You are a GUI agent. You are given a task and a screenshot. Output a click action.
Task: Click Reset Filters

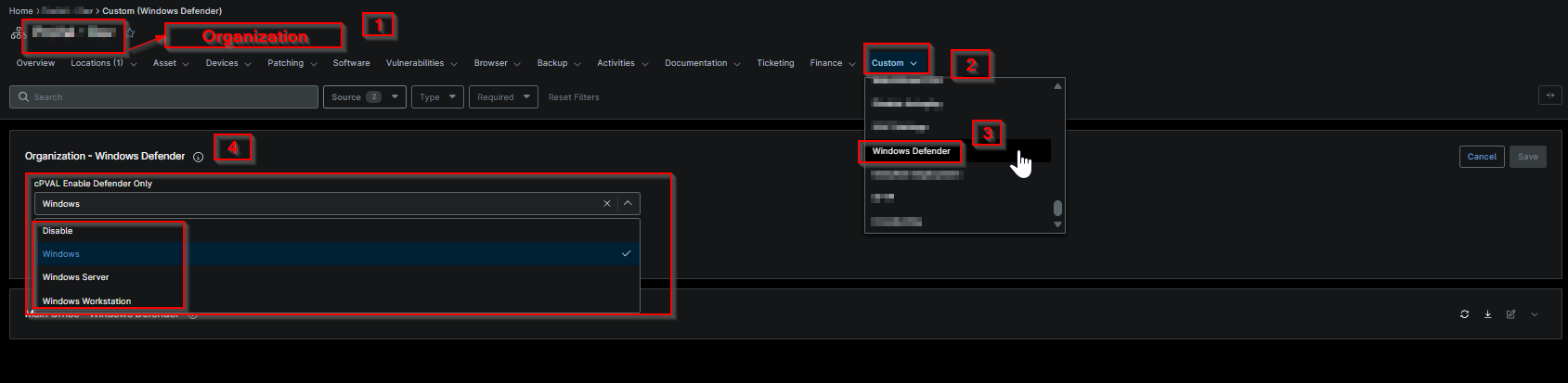click(x=574, y=97)
